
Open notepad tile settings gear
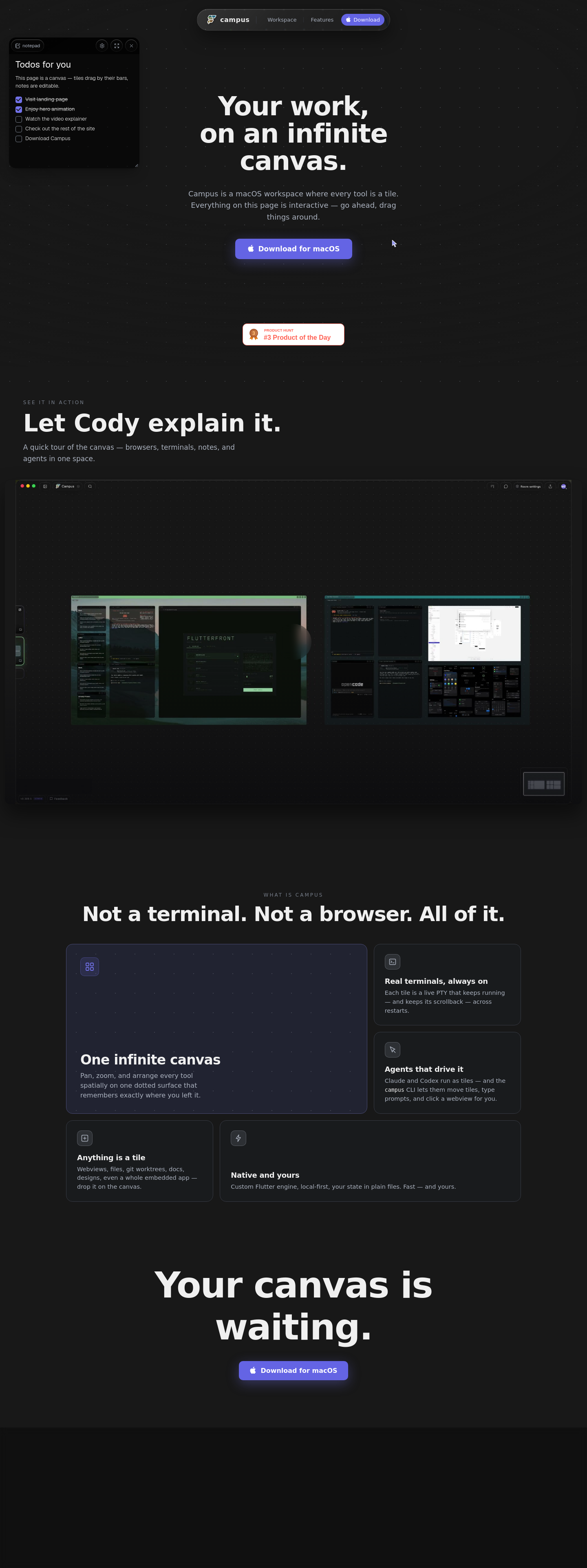pos(102,46)
